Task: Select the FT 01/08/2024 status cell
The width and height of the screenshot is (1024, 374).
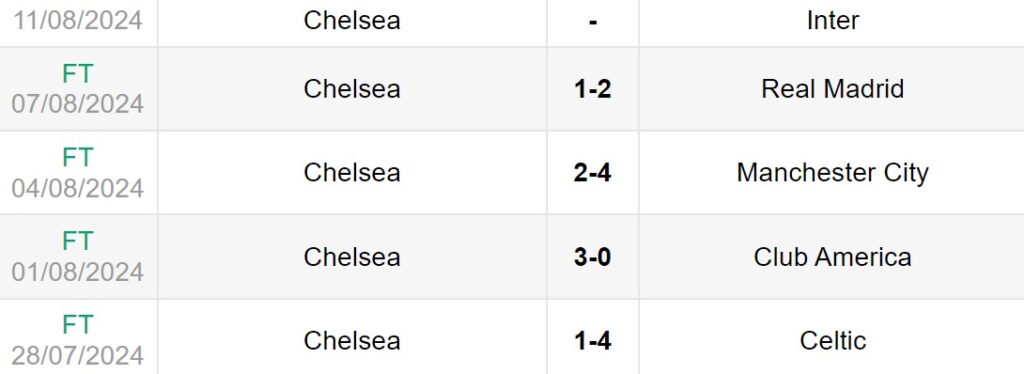Action: (x=78, y=257)
